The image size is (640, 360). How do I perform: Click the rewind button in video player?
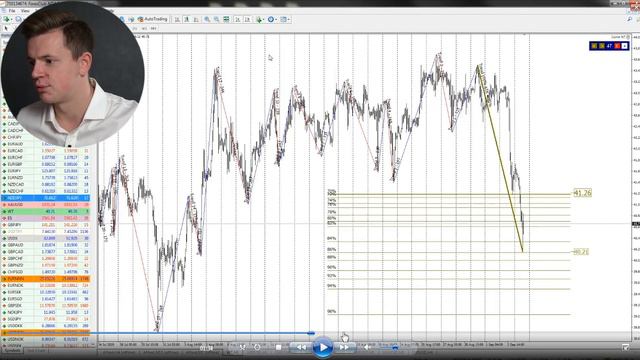pyautogui.click(x=301, y=347)
